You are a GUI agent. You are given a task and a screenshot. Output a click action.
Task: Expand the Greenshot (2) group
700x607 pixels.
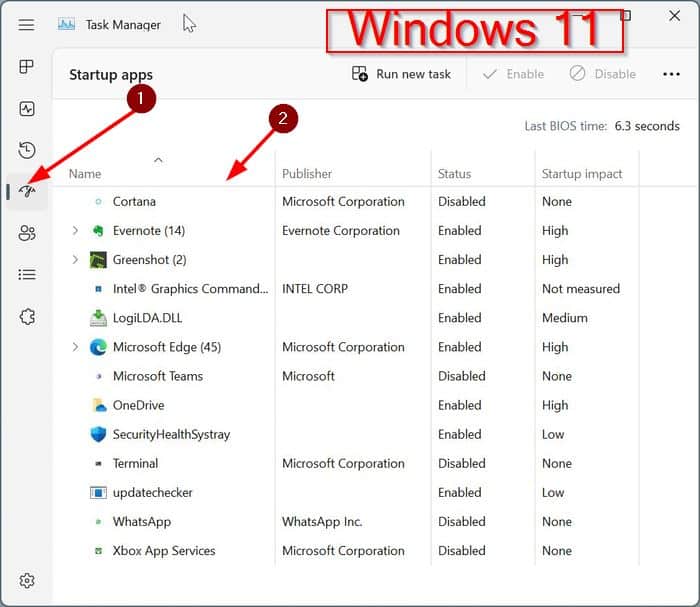75,260
